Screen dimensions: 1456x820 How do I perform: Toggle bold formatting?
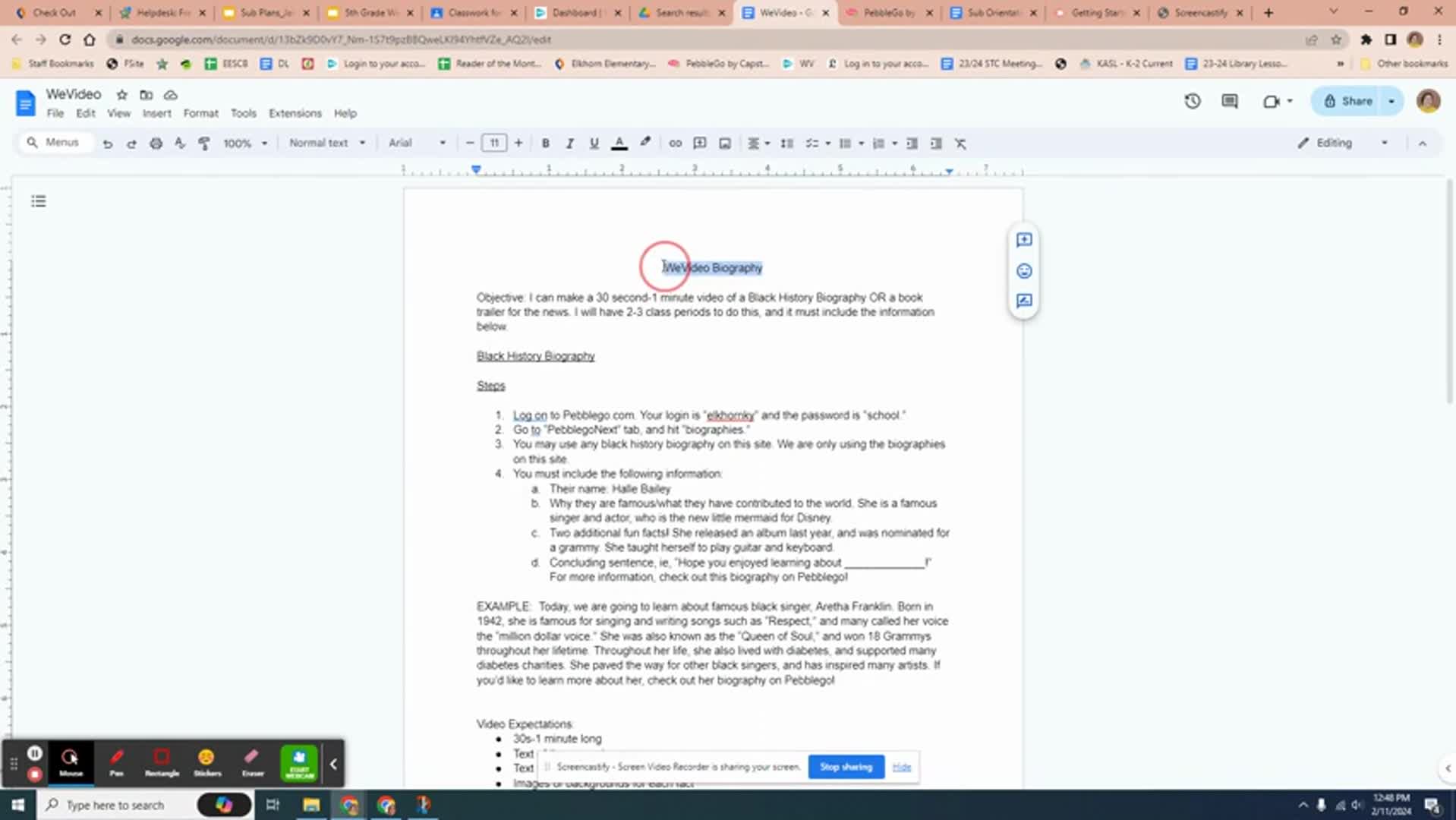coord(545,143)
